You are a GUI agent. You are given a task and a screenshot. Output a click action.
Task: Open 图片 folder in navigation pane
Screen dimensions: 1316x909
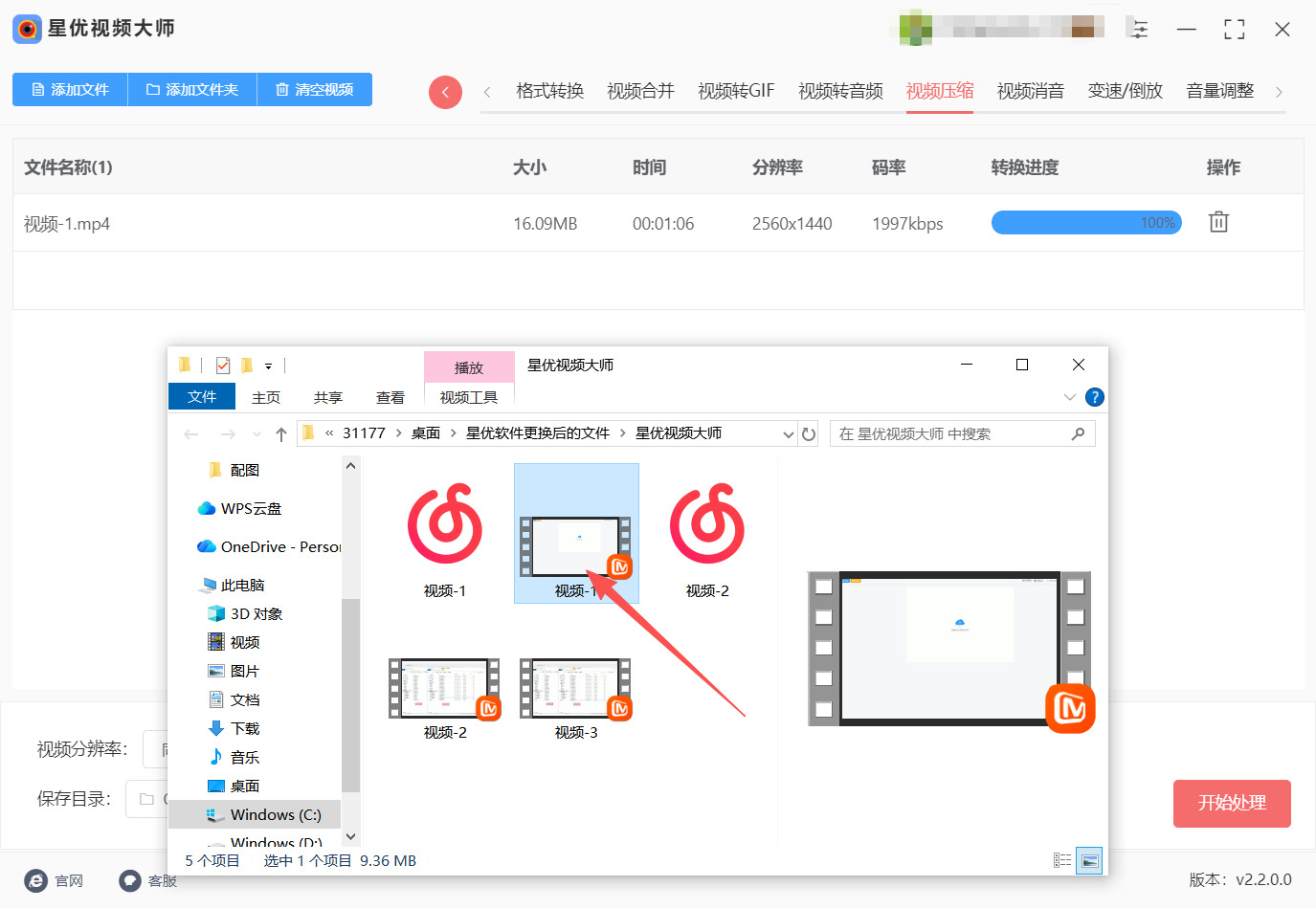[x=234, y=672]
